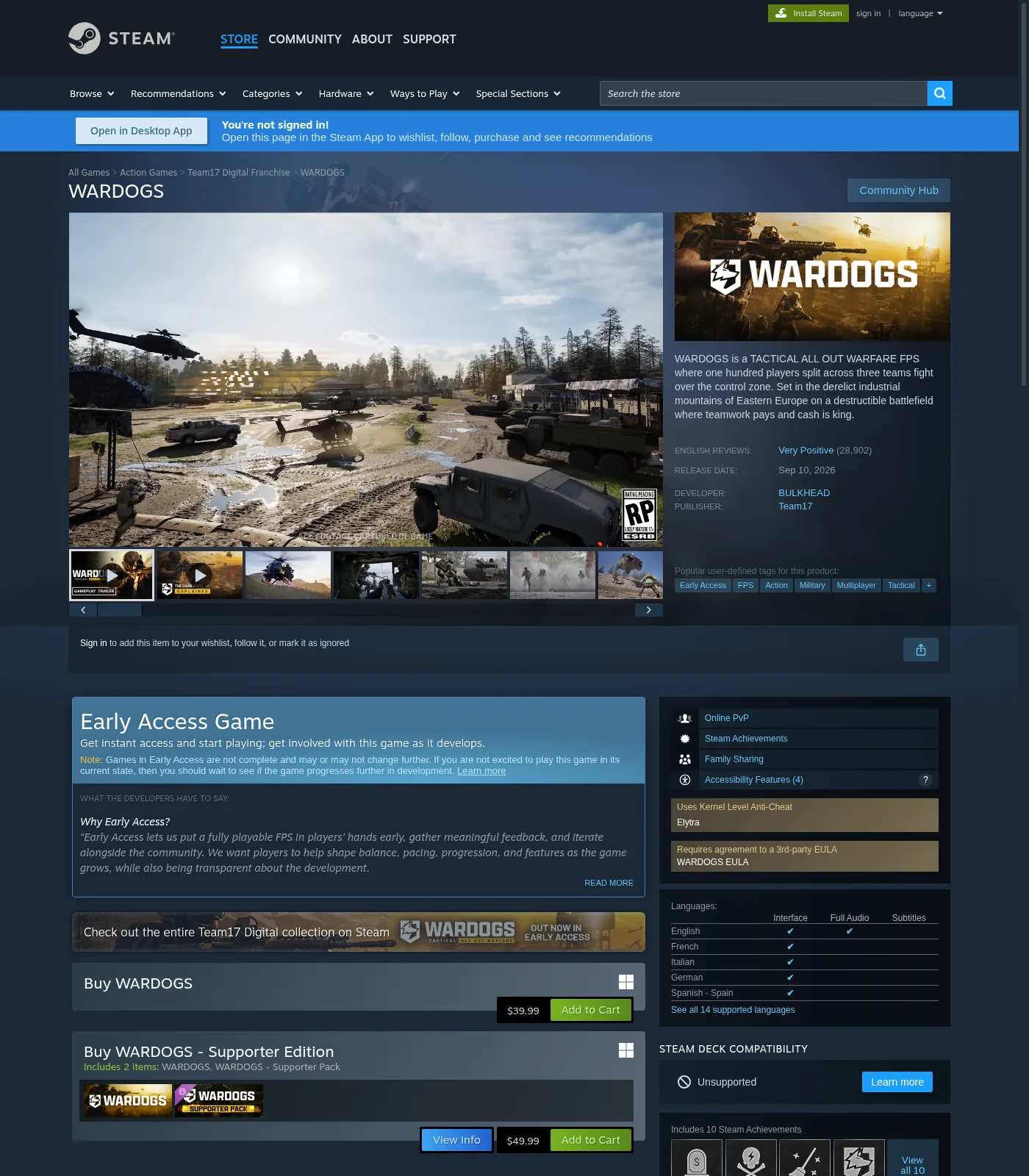Open the WARDOGS capsule header image
Image resolution: width=1029 pixels, height=1176 pixels.
(812, 276)
